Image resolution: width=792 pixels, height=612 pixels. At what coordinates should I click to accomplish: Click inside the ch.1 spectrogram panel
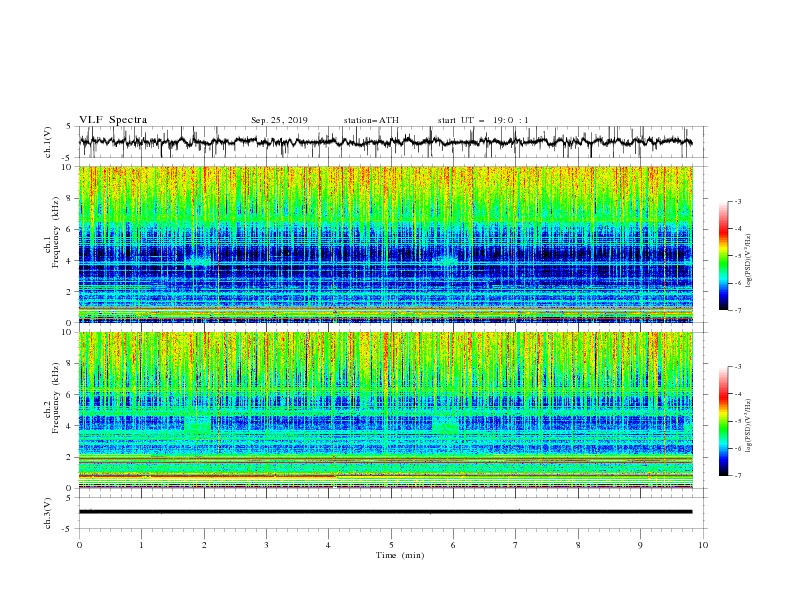(x=386, y=244)
